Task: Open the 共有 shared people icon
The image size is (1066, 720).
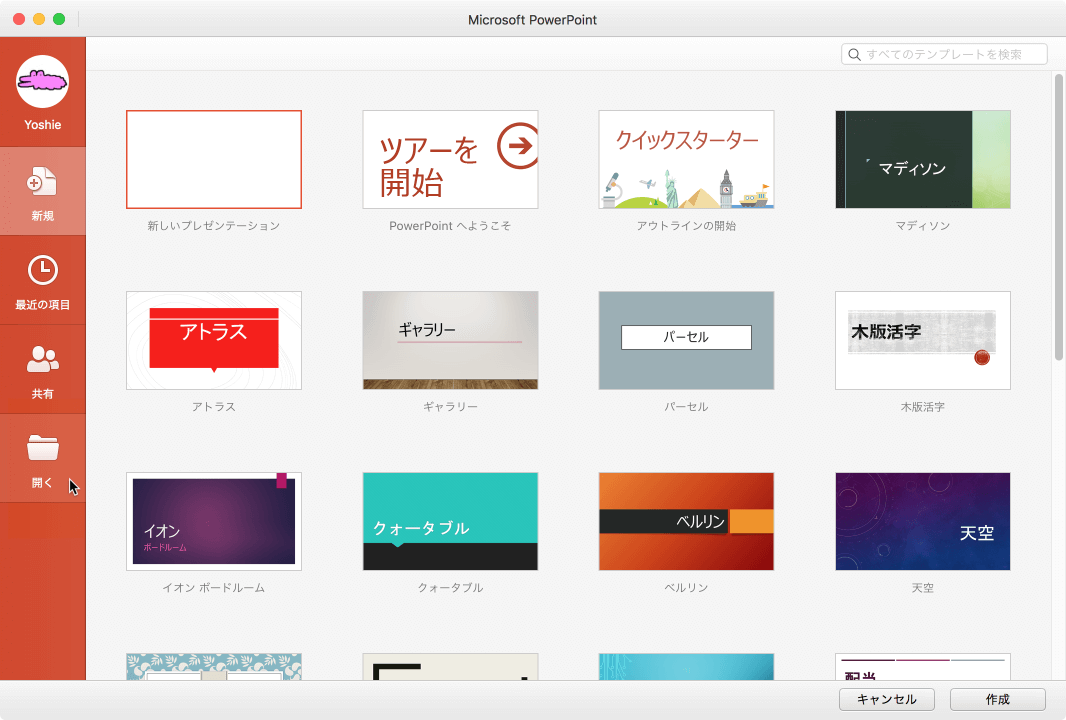Action: (43, 359)
